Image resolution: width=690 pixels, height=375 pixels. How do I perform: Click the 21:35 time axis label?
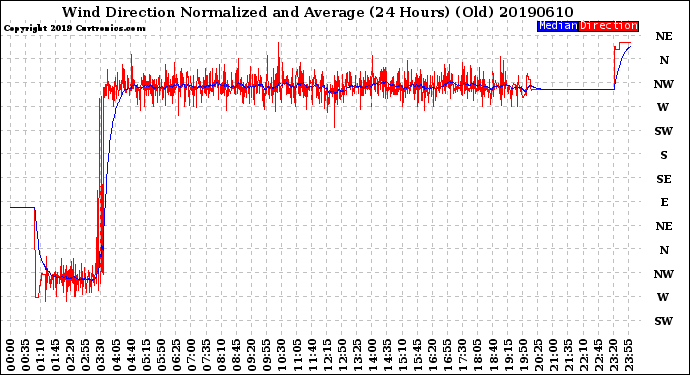click(568, 355)
